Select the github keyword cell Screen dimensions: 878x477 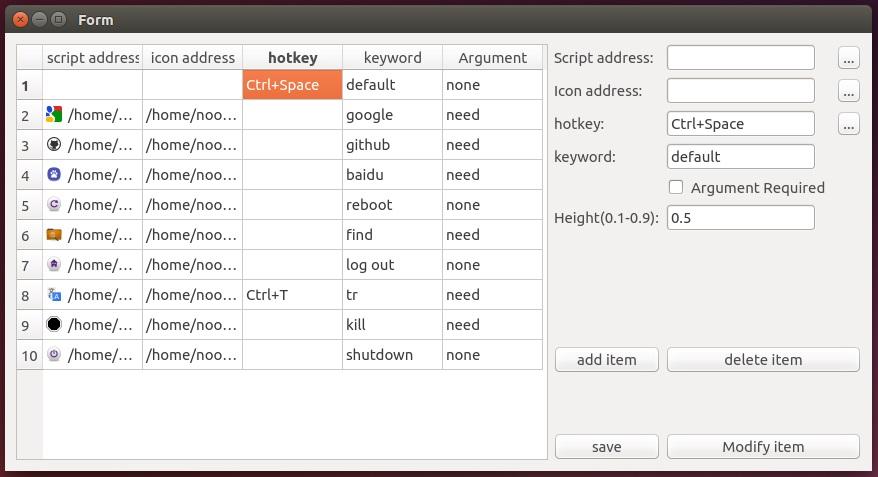click(393, 144)
